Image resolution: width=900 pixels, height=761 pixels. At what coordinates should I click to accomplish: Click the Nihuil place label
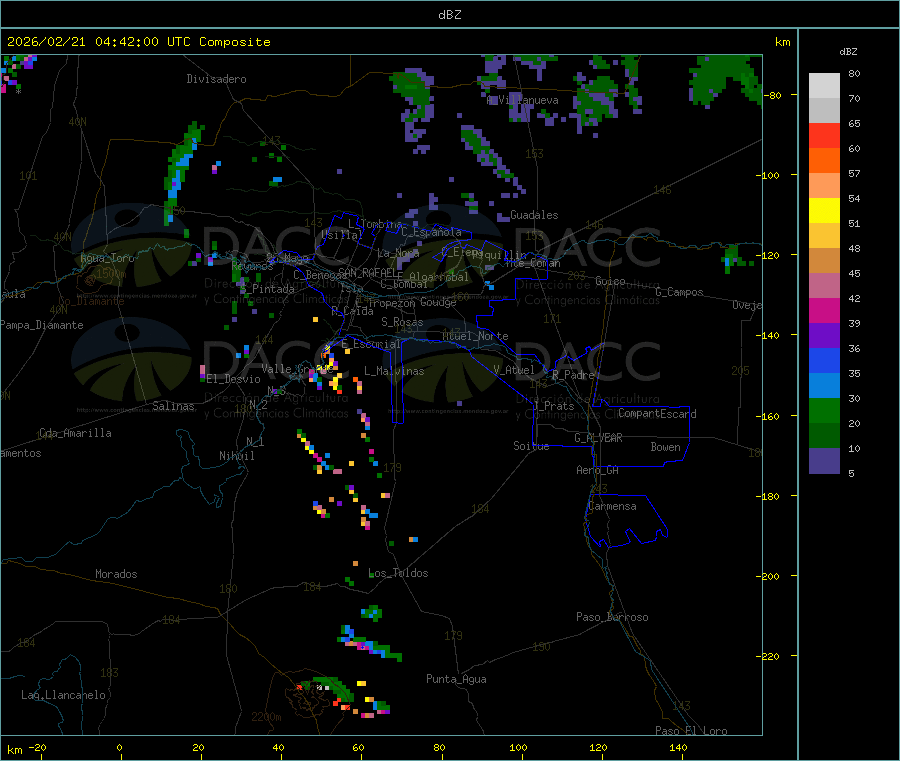[236, 456]
